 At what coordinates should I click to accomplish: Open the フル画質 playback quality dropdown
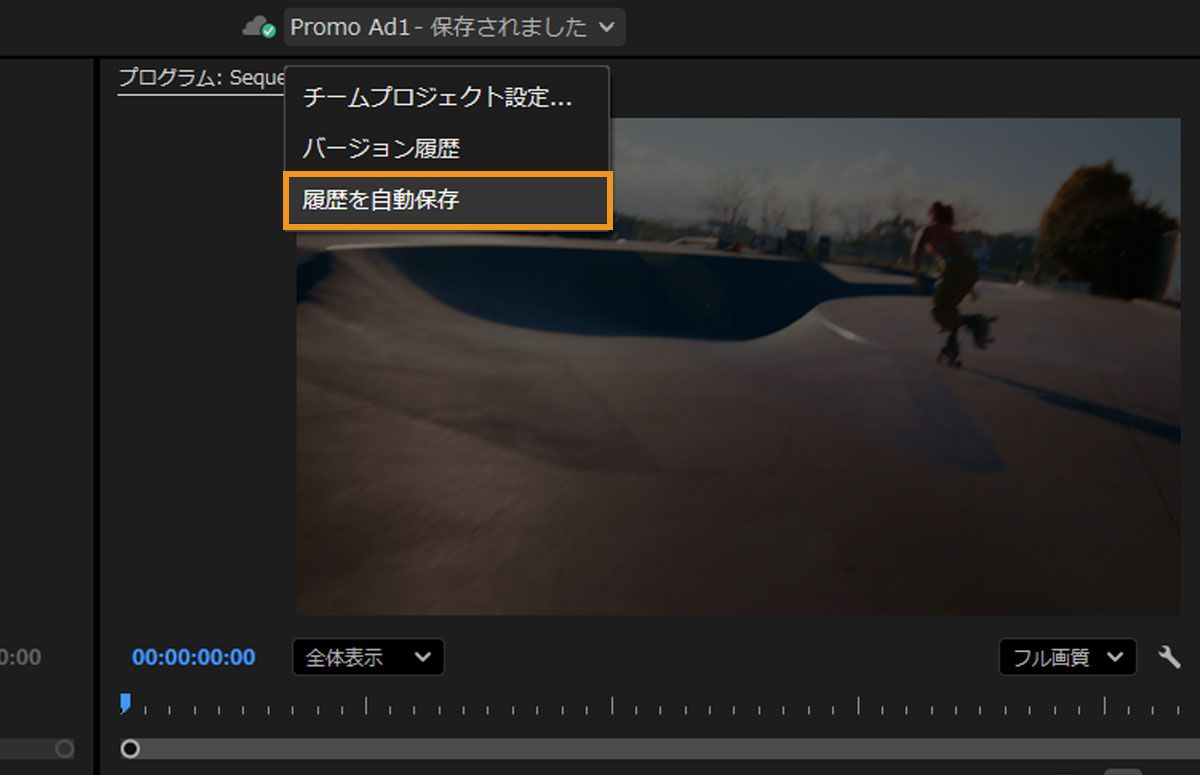(1068, 657)
